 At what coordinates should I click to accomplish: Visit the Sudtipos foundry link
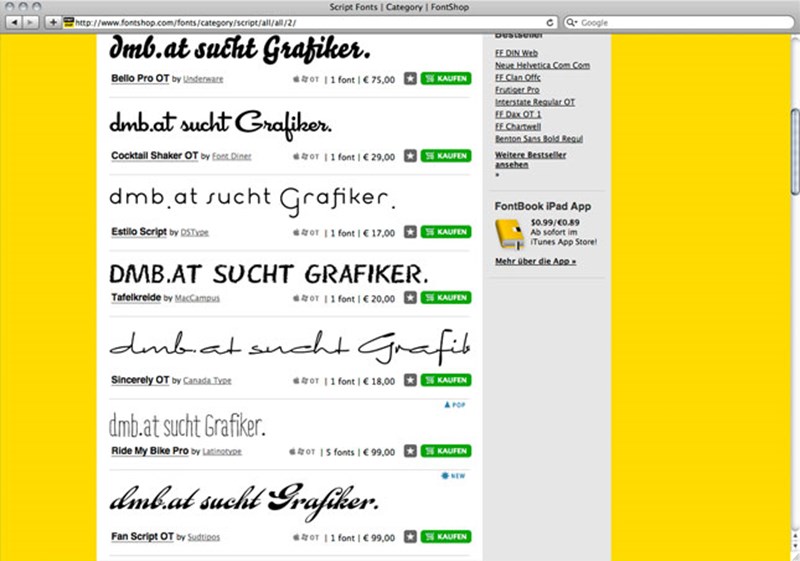tap(204, 537)
